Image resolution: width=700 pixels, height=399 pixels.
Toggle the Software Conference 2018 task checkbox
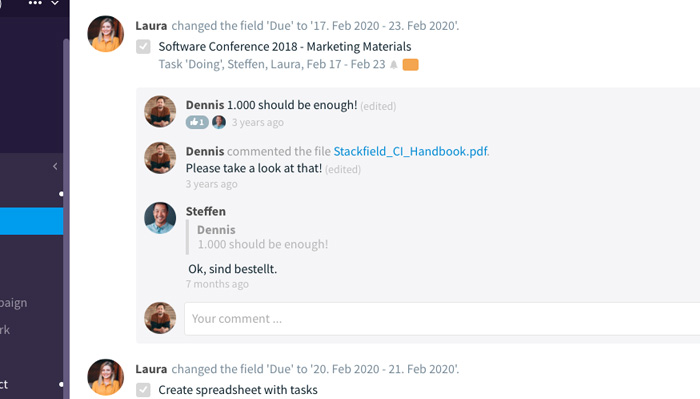[143, 46]
